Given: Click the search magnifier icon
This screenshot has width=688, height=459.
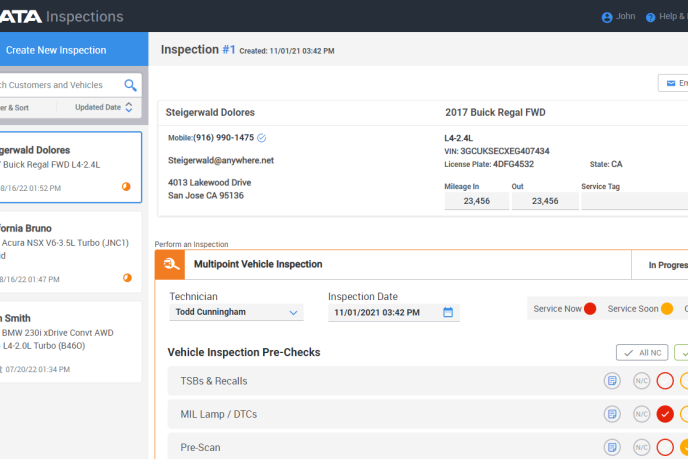Looking at the screenshot, I should point(130,85).
